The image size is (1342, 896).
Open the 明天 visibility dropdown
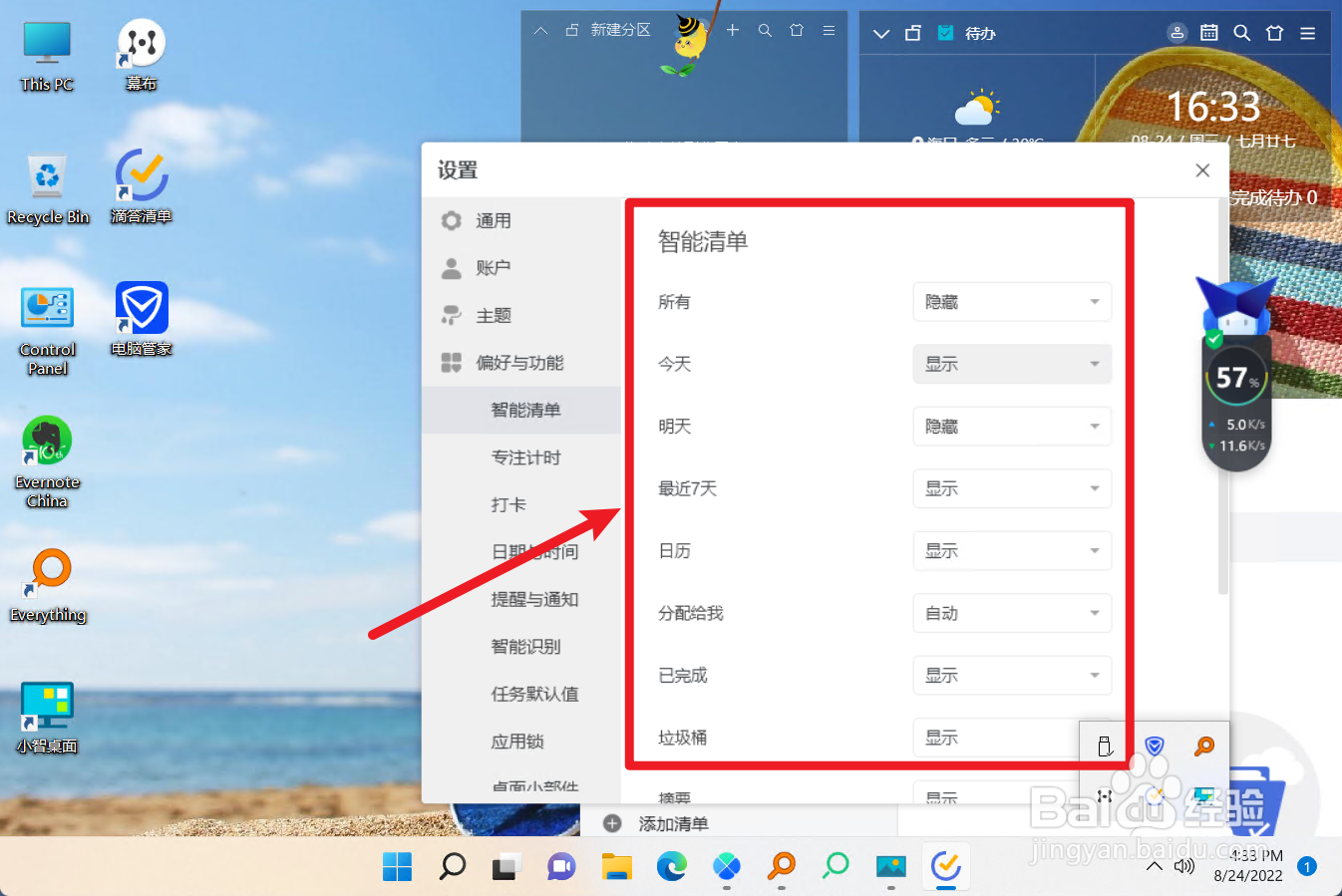tap(1012, 427)
